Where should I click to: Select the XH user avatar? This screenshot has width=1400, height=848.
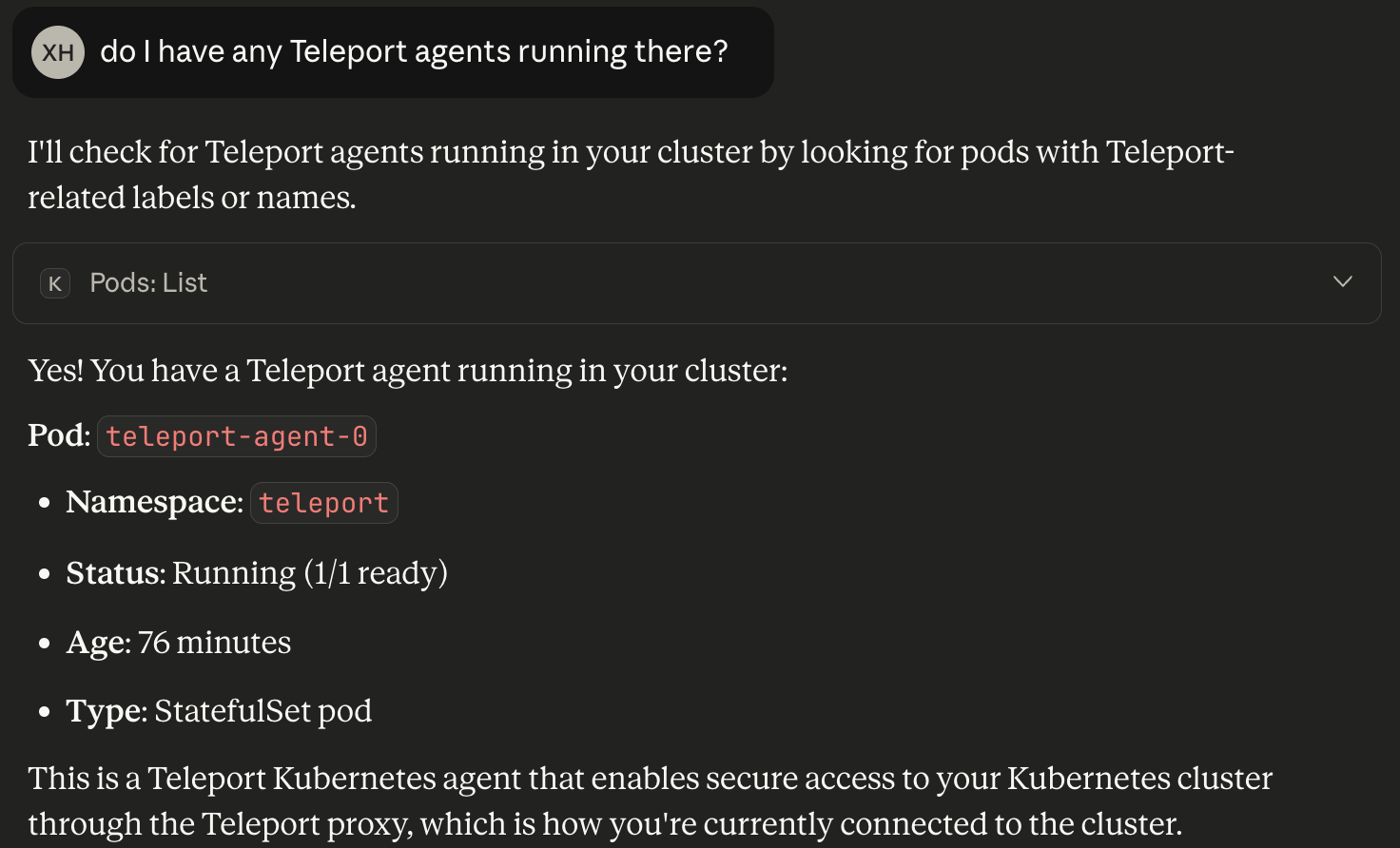(x=57, y=52)
